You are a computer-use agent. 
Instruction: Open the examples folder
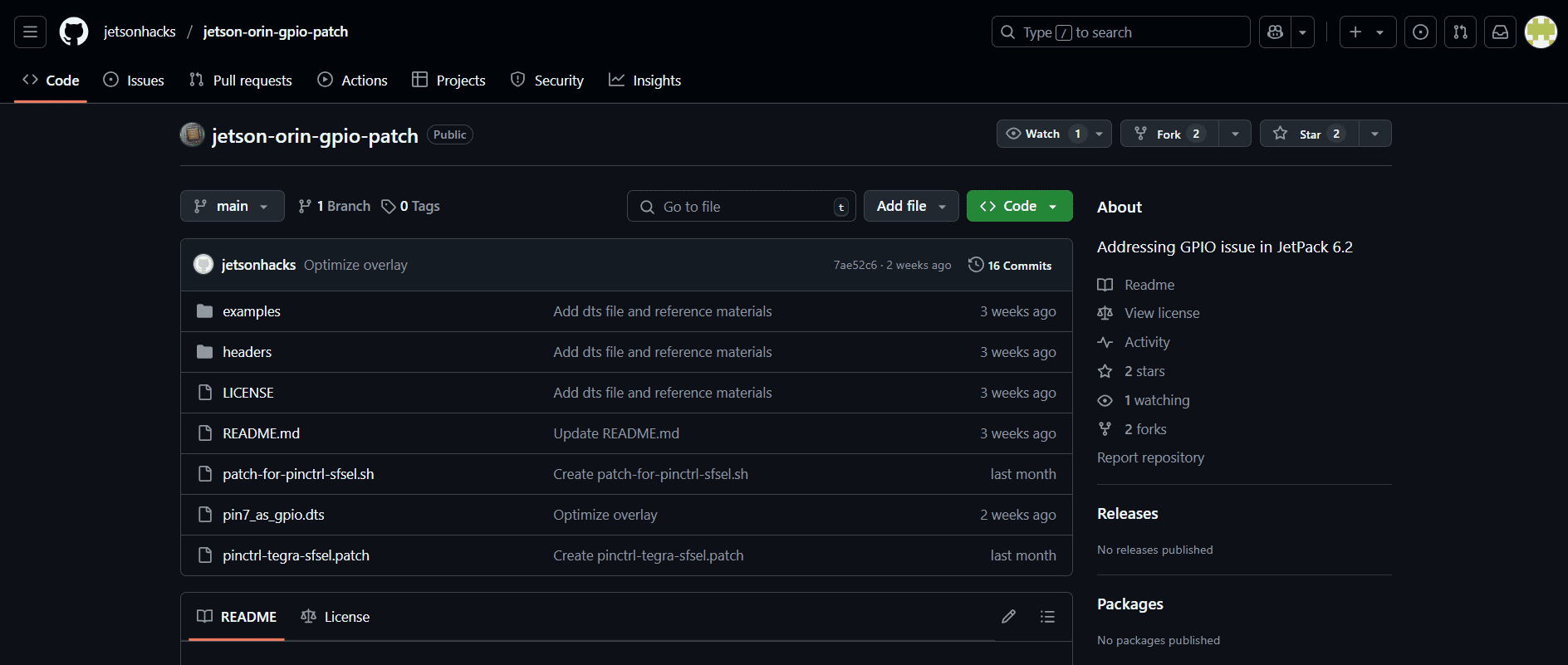(251, 311)
